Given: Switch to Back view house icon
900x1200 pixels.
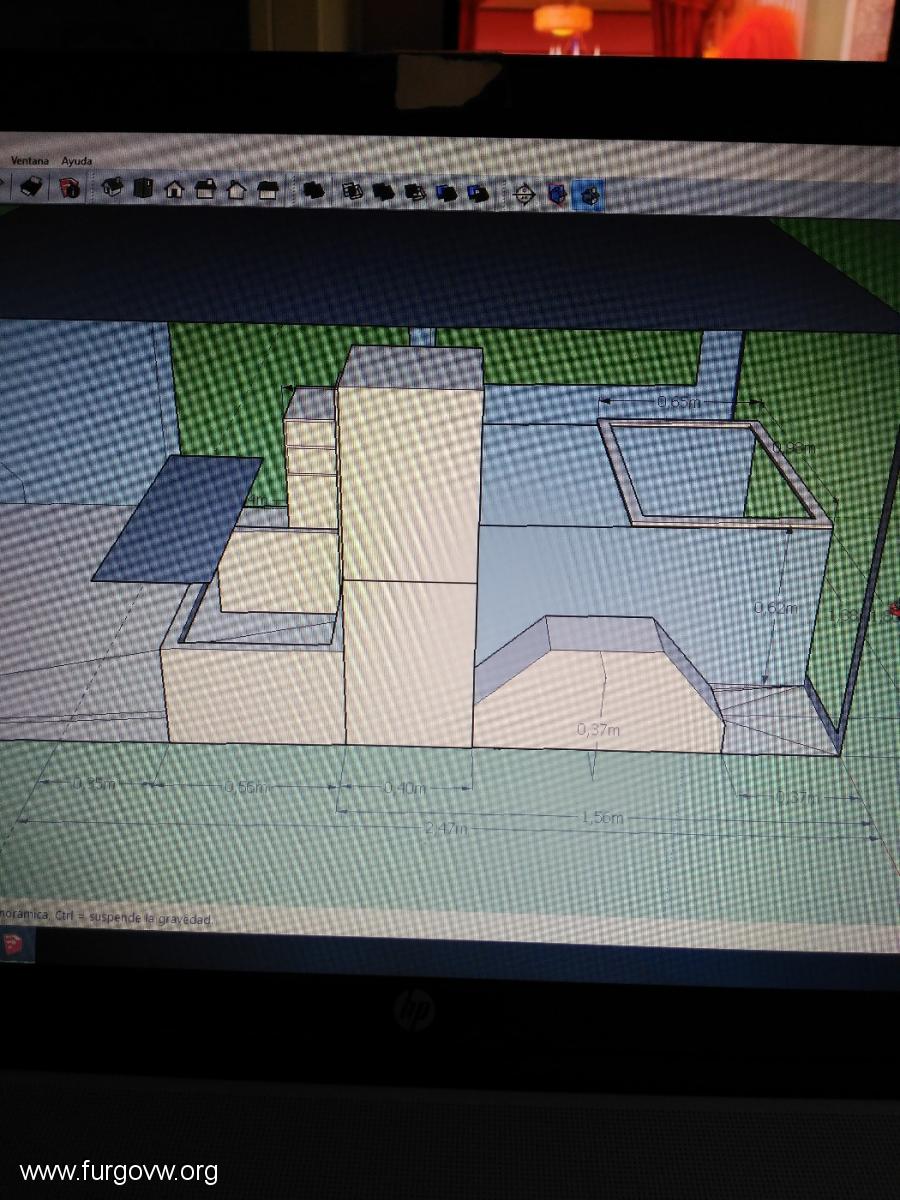Looking at the screenshot, I should pos(237,189).
